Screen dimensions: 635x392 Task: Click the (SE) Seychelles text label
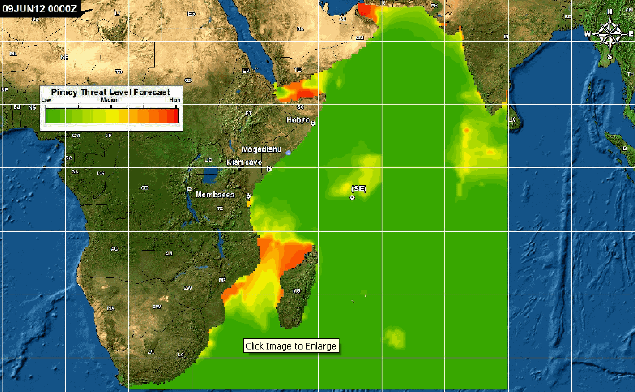point(359,189)
